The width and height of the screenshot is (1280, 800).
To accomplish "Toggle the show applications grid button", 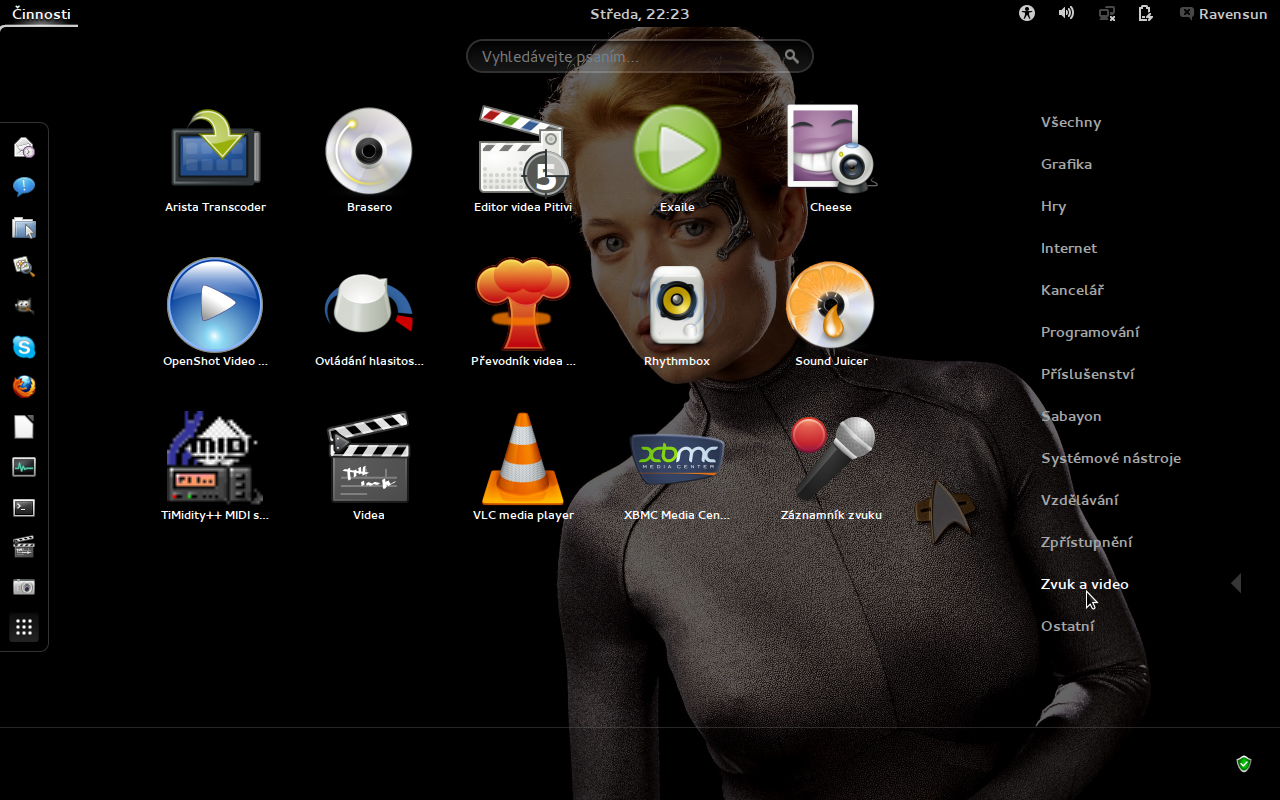I will [x=24, y=628].
